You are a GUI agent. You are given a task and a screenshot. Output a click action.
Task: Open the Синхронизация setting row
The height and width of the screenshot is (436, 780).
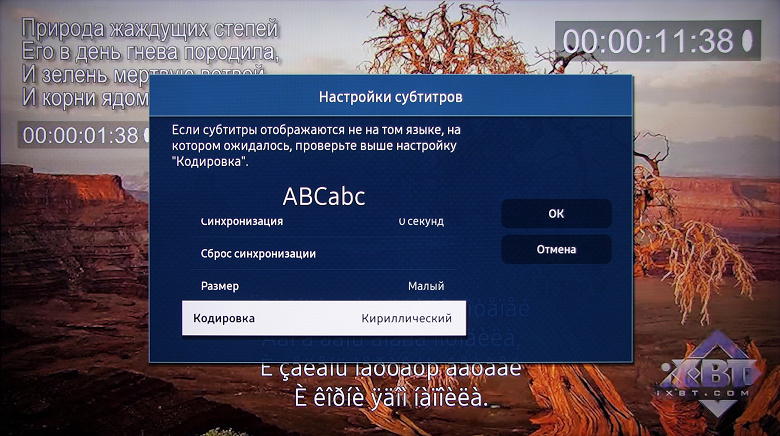[x=324, y=222]
